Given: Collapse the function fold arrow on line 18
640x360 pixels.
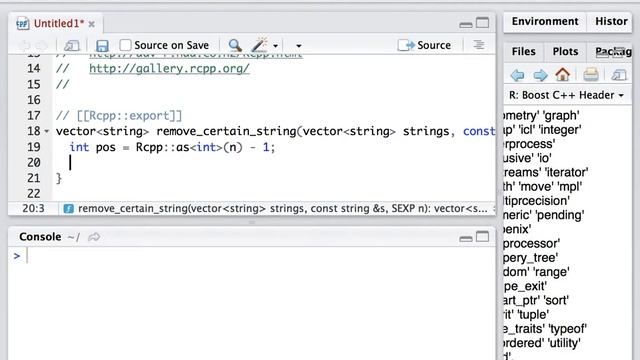Looking at the screenshot, I should pos(47,131).
